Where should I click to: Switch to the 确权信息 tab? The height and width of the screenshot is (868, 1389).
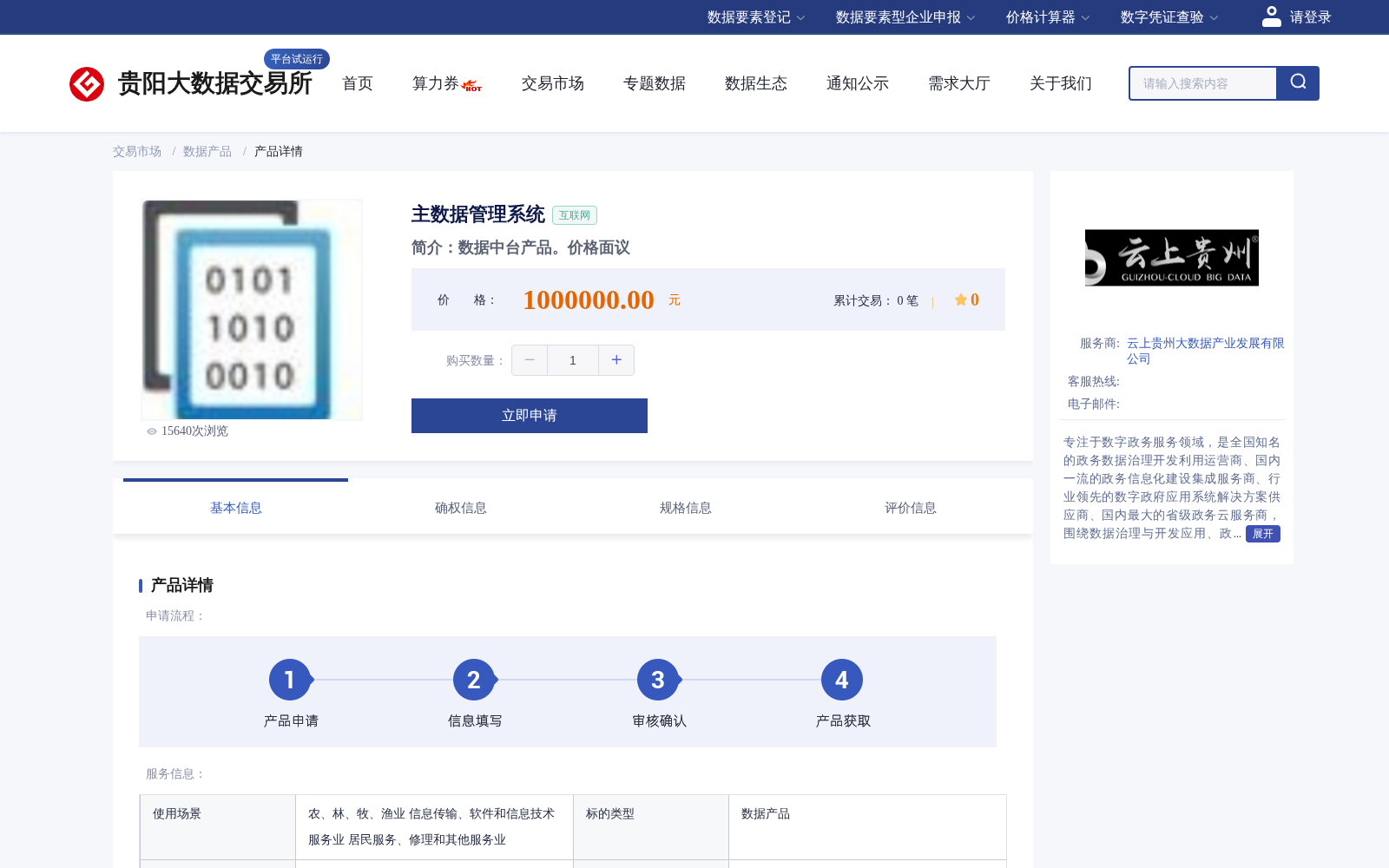click(x=460, y=508)
